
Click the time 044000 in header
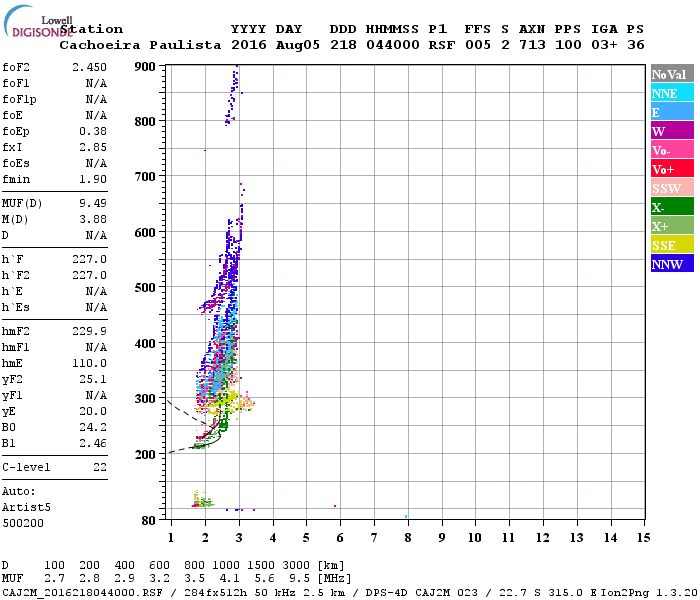pyautogui.click(x=392, y=45)
